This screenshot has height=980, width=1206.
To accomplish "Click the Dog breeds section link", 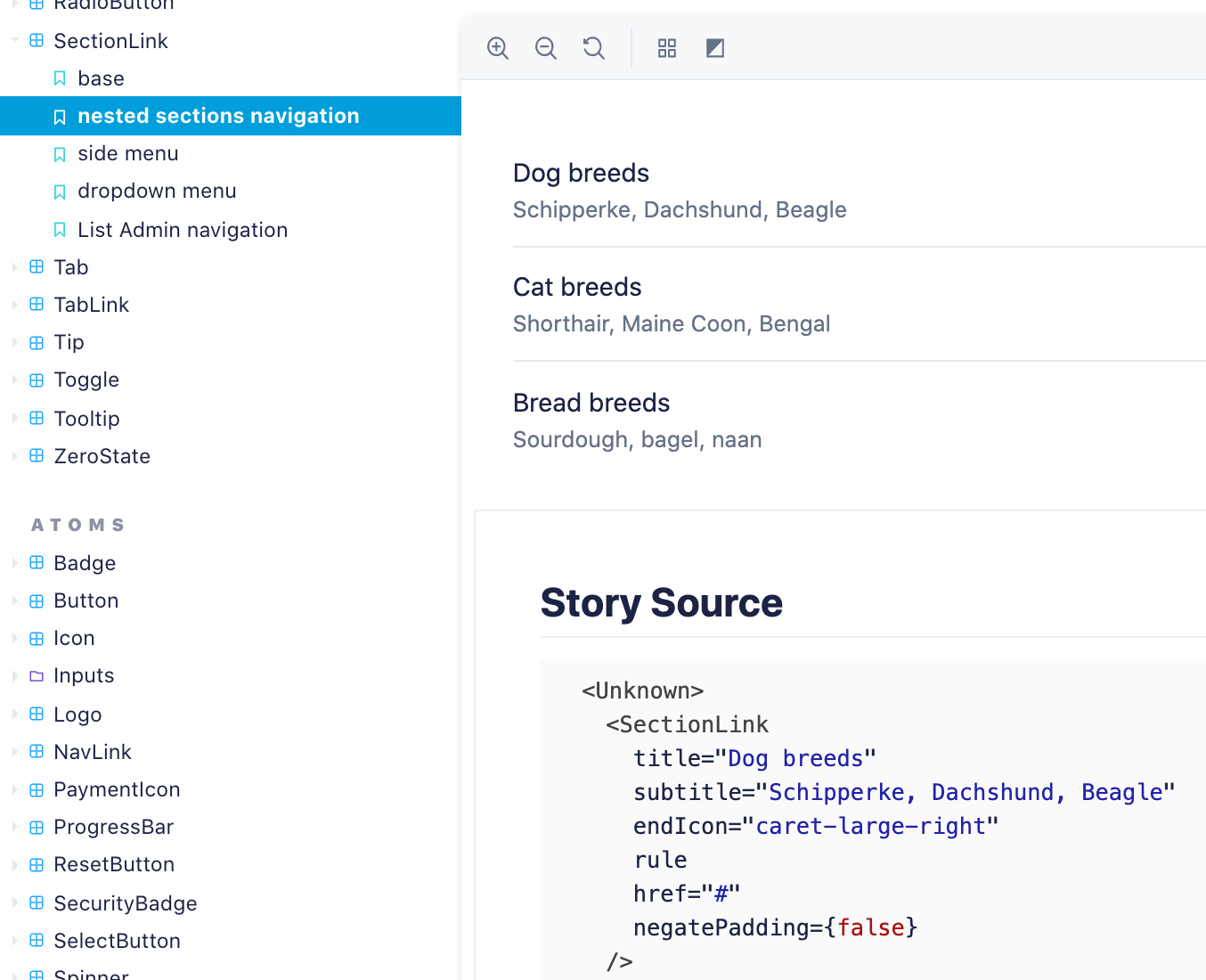I will (x=581, y=173).
